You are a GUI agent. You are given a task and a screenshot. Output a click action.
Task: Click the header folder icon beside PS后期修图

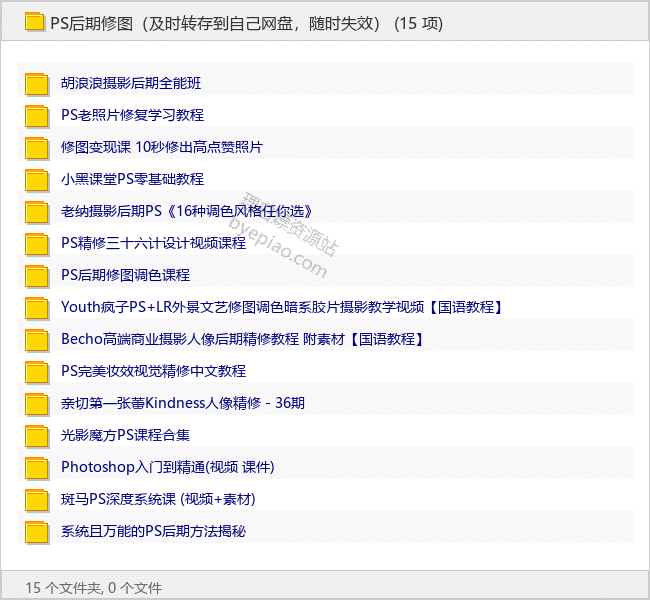click(34, 22)
